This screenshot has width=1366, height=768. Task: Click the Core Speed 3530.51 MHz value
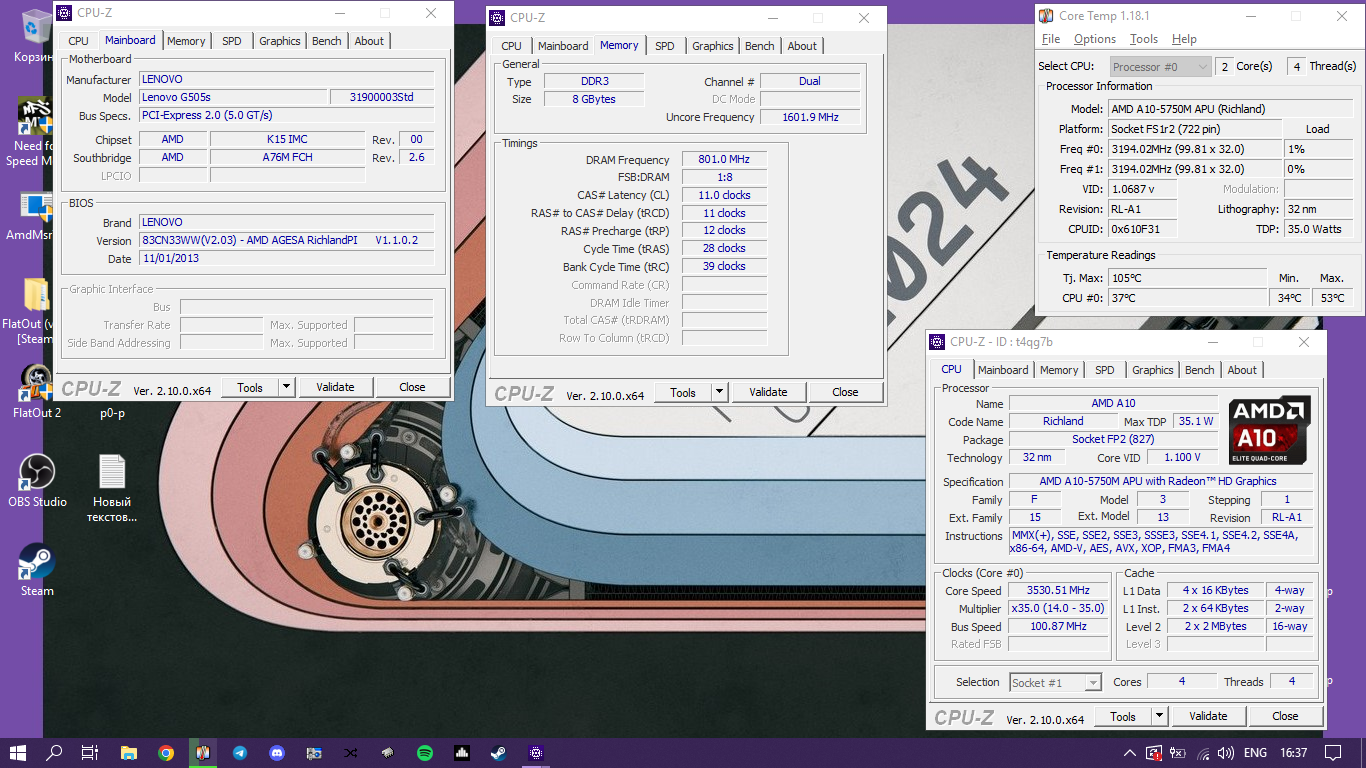coord(1058,590)
